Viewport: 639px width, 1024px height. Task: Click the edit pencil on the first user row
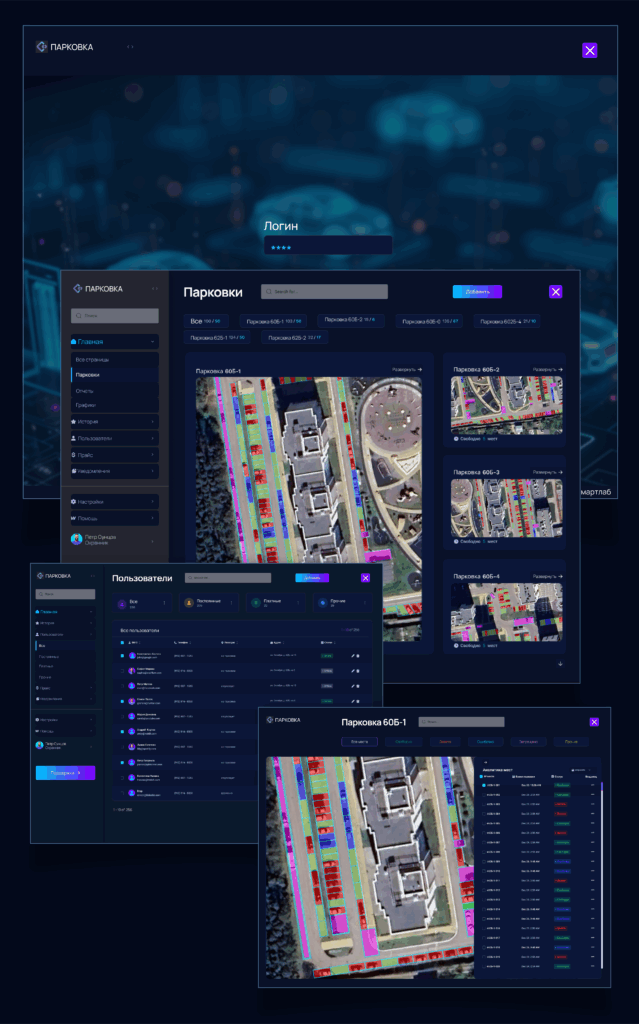(353, 656)
